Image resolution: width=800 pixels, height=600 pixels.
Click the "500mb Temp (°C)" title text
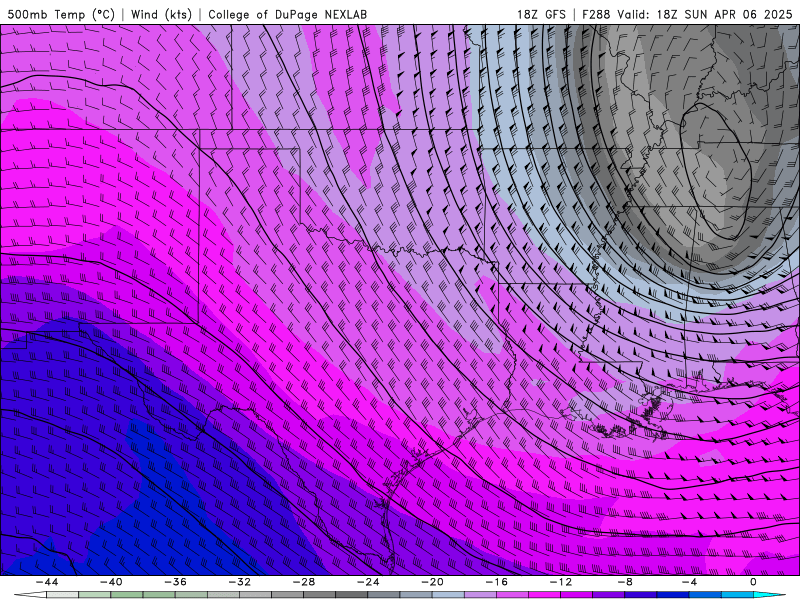61,15
